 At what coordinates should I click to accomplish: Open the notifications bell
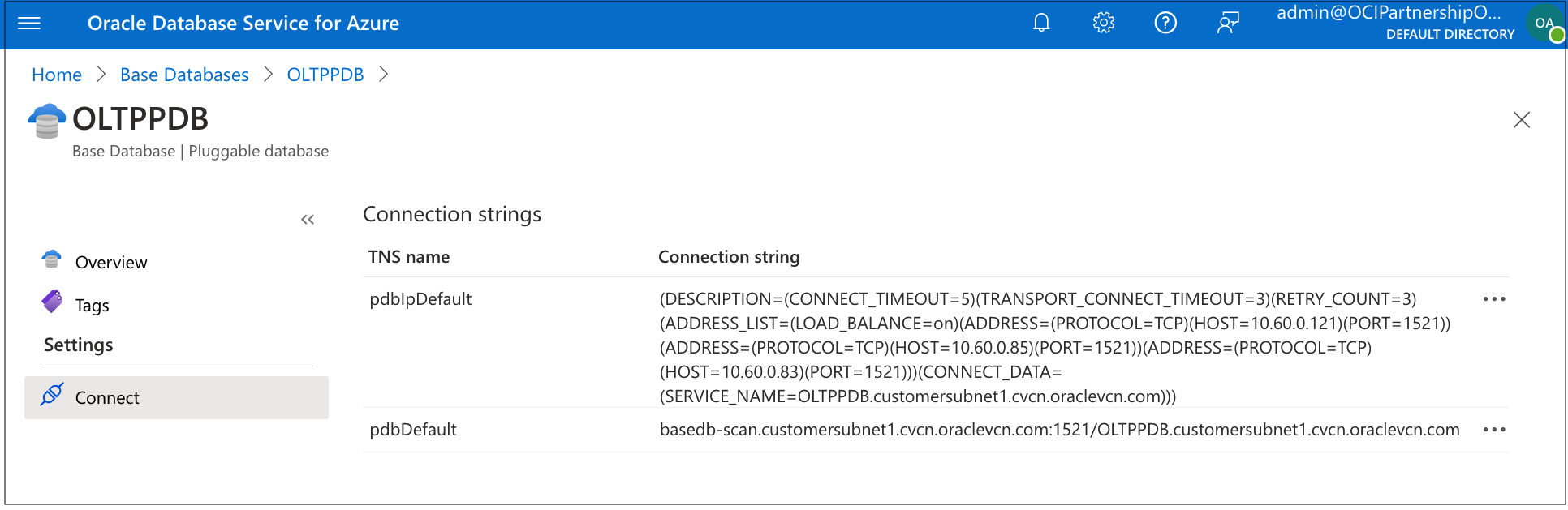[1041, 23]
